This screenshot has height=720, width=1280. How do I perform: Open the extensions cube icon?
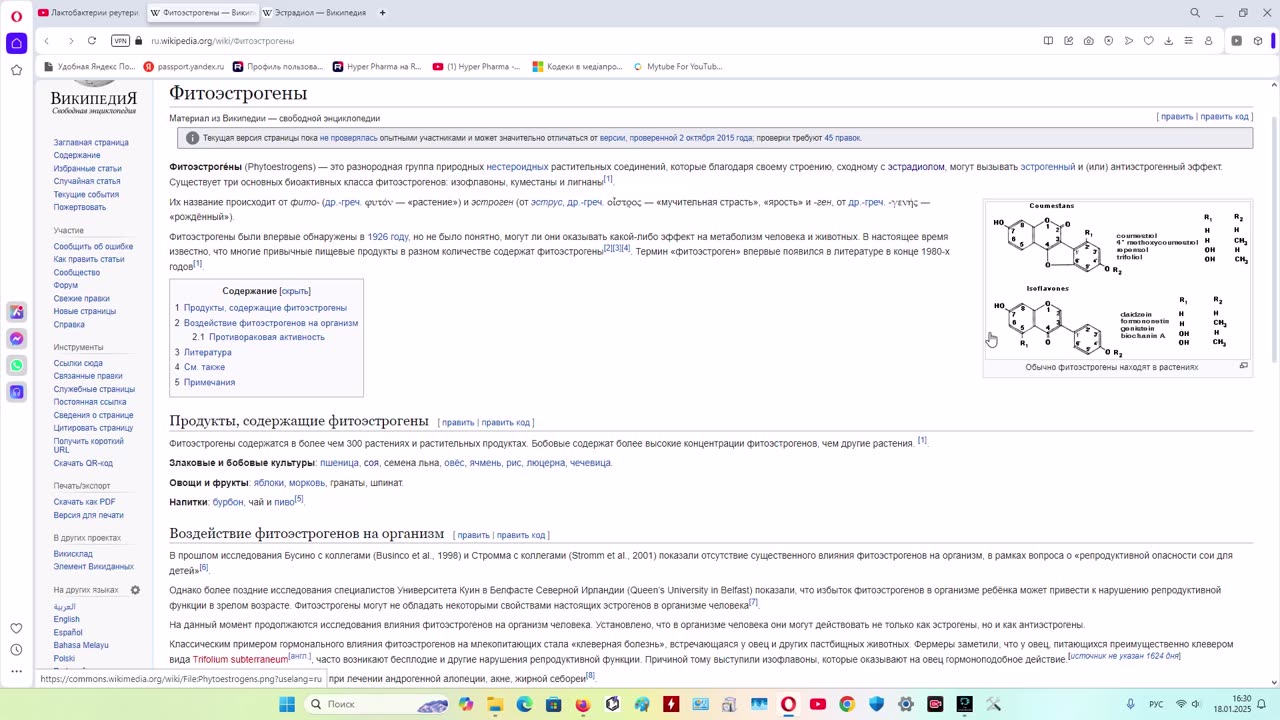(x=1258, y=41)
